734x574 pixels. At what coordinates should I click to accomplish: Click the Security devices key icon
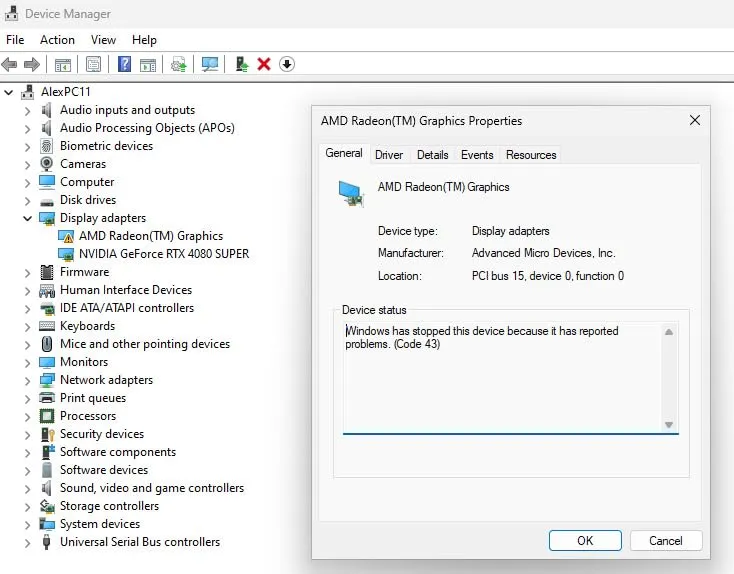click(47, 434)
